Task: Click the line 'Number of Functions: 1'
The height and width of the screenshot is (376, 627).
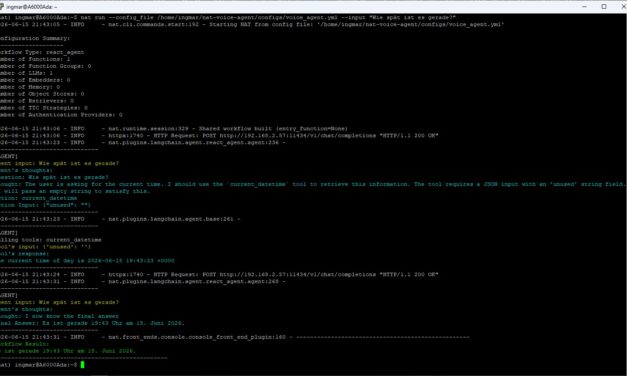Action: point(35,59)
